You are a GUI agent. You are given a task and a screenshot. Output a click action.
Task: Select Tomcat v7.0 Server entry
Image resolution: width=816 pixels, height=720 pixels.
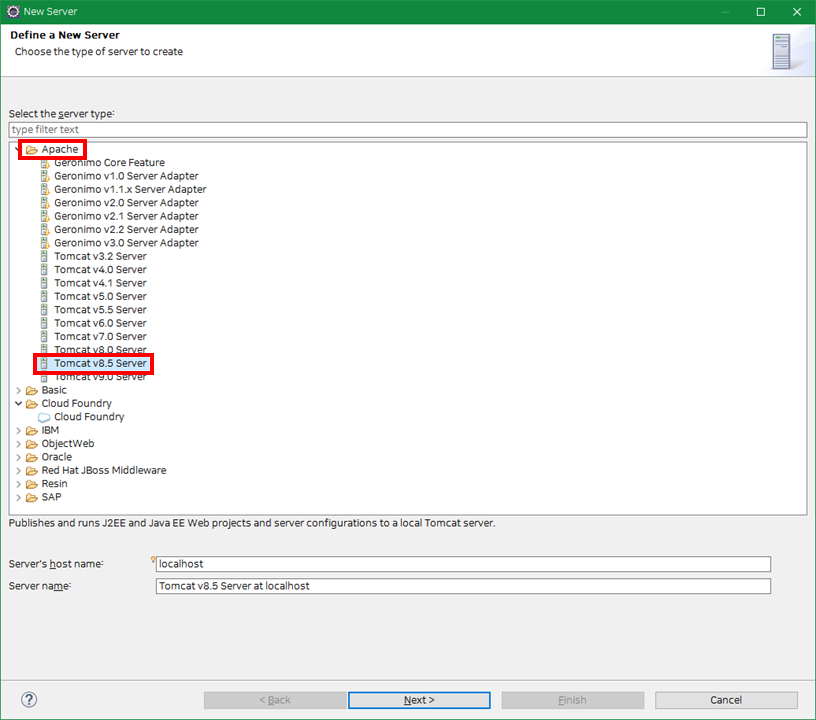click(100, 337)
